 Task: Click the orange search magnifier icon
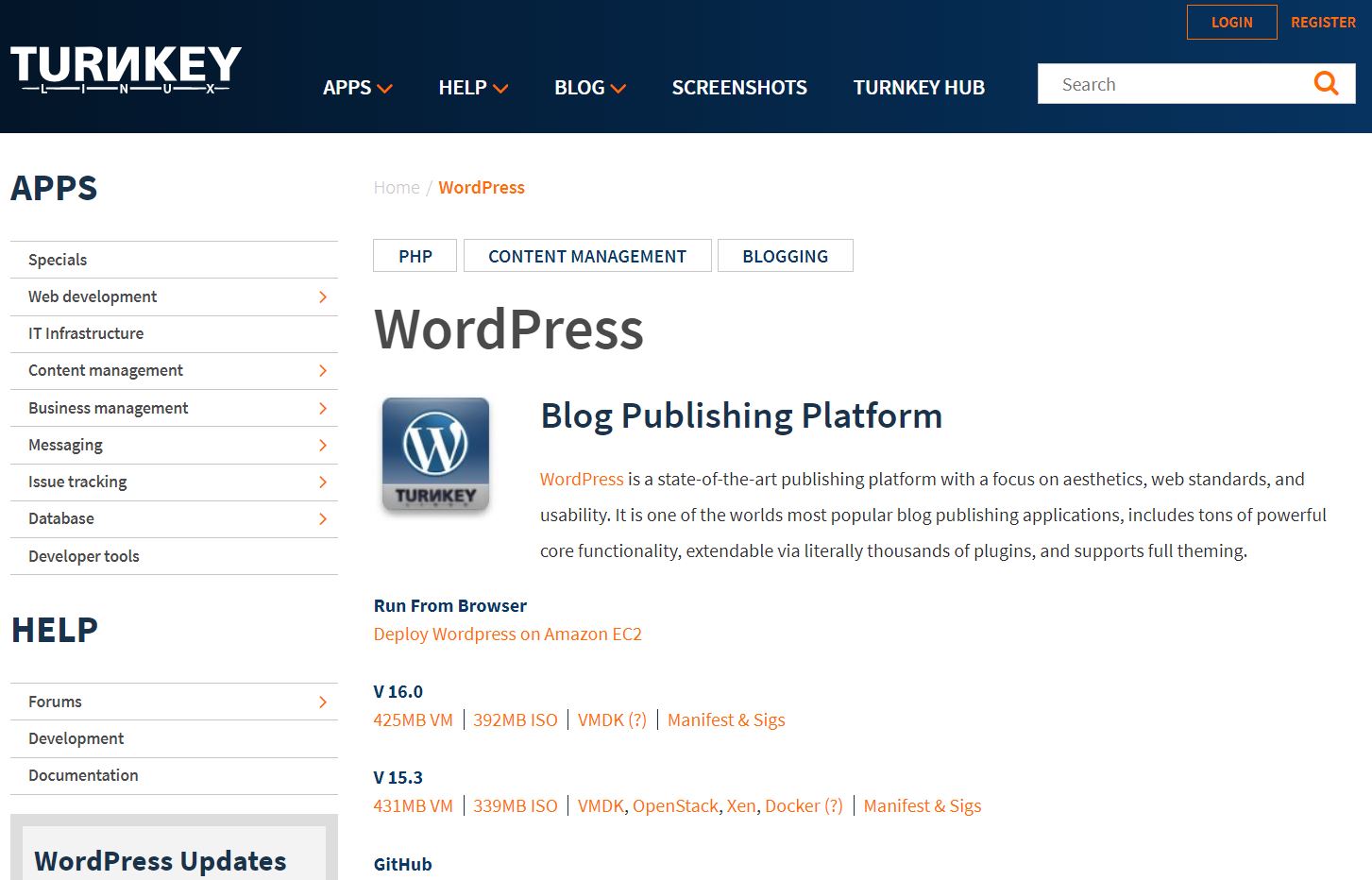[1327, 84]
